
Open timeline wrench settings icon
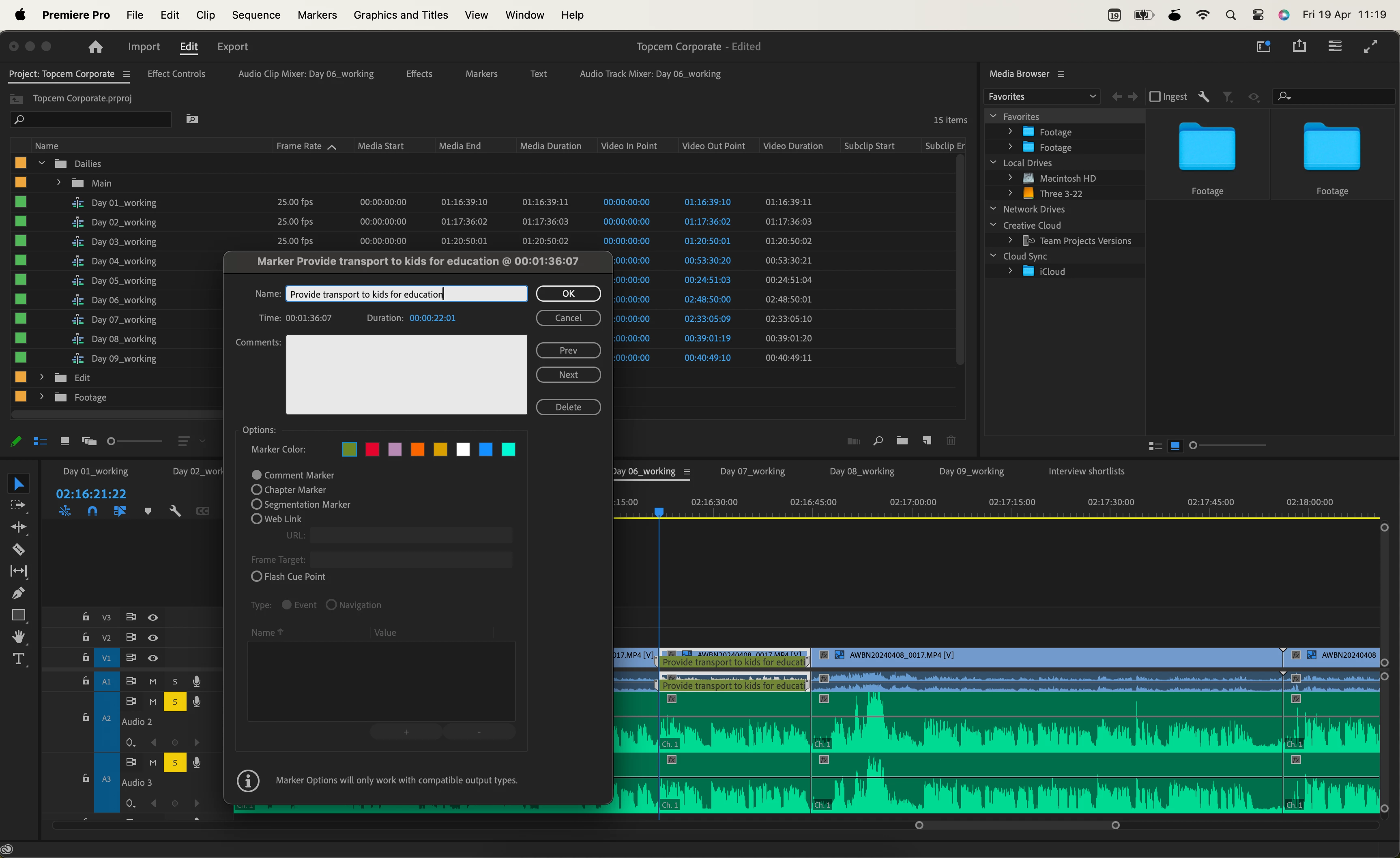(x=175, y=511)
